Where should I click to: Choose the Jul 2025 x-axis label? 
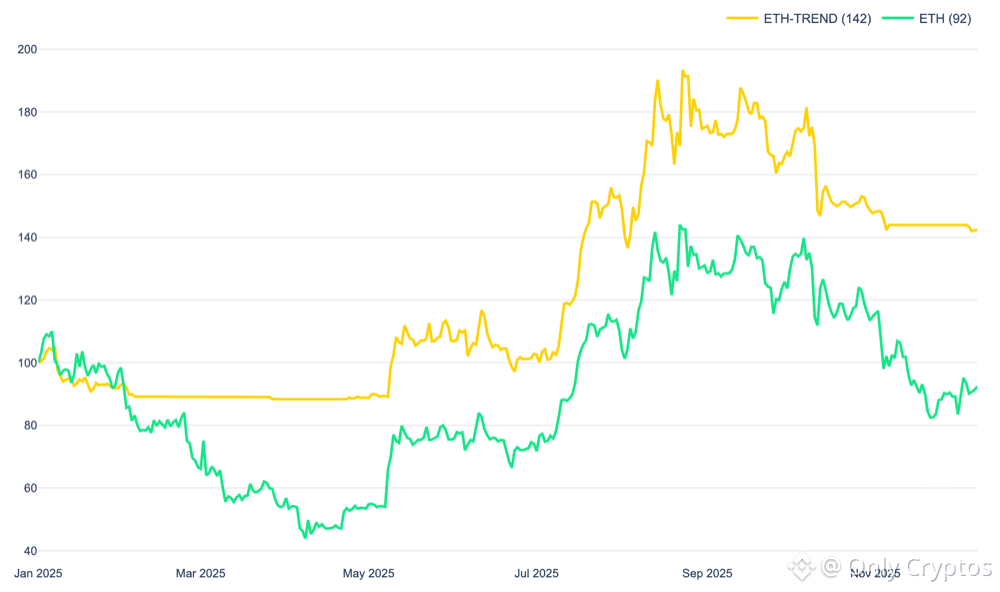click(x=537, y=573)
